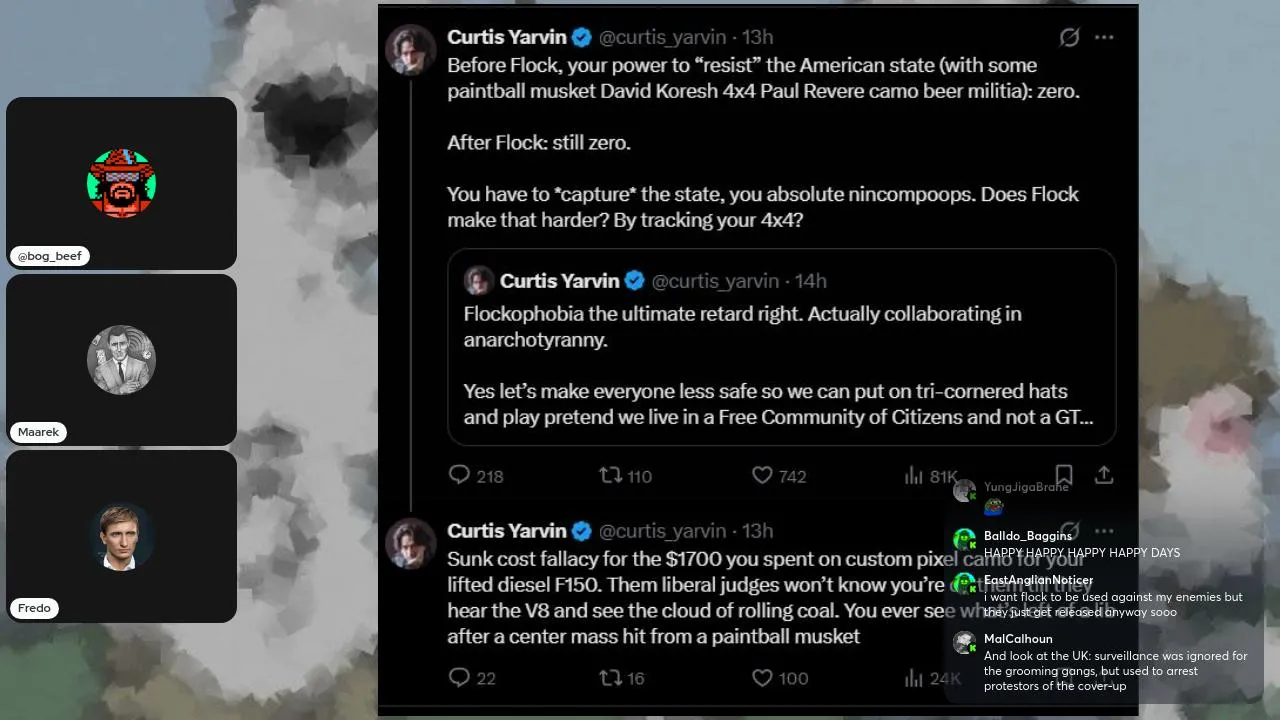Open the @curtis_yarvin handle on first tweet
Screen dimensions: 1280x720
tap(662, 37)
